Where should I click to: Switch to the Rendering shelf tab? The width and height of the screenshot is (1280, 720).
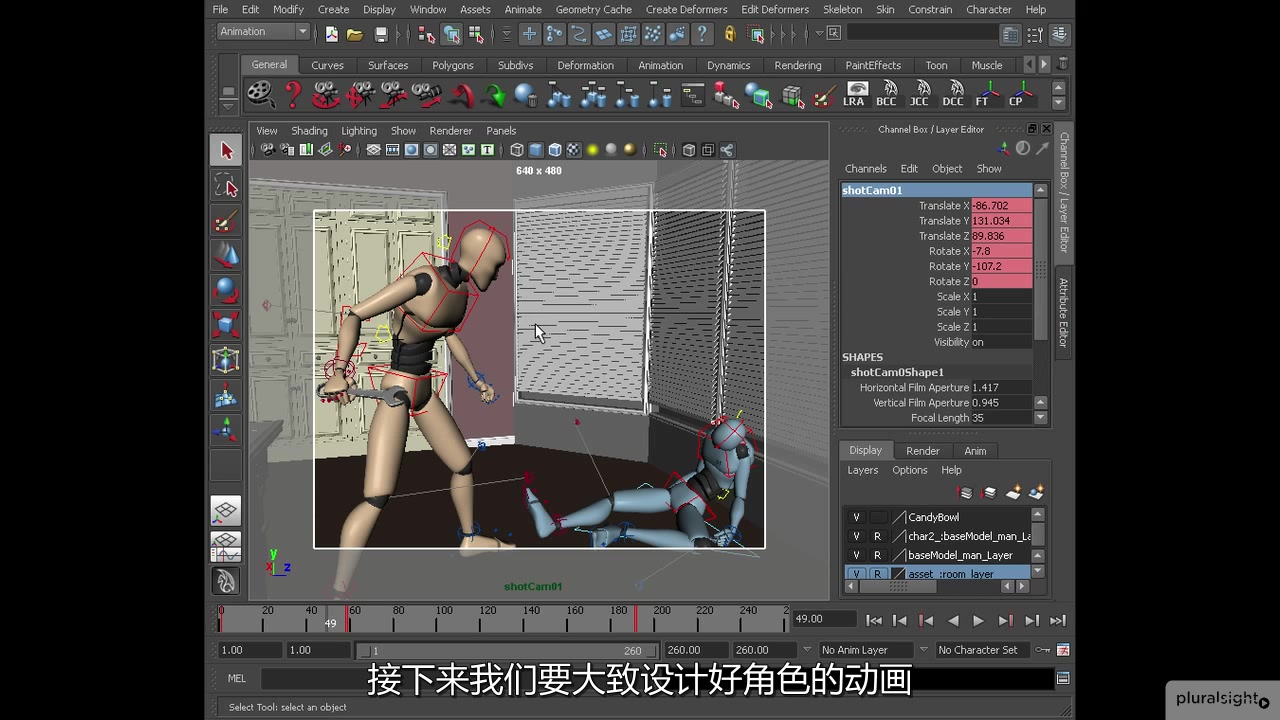(798, 65)
